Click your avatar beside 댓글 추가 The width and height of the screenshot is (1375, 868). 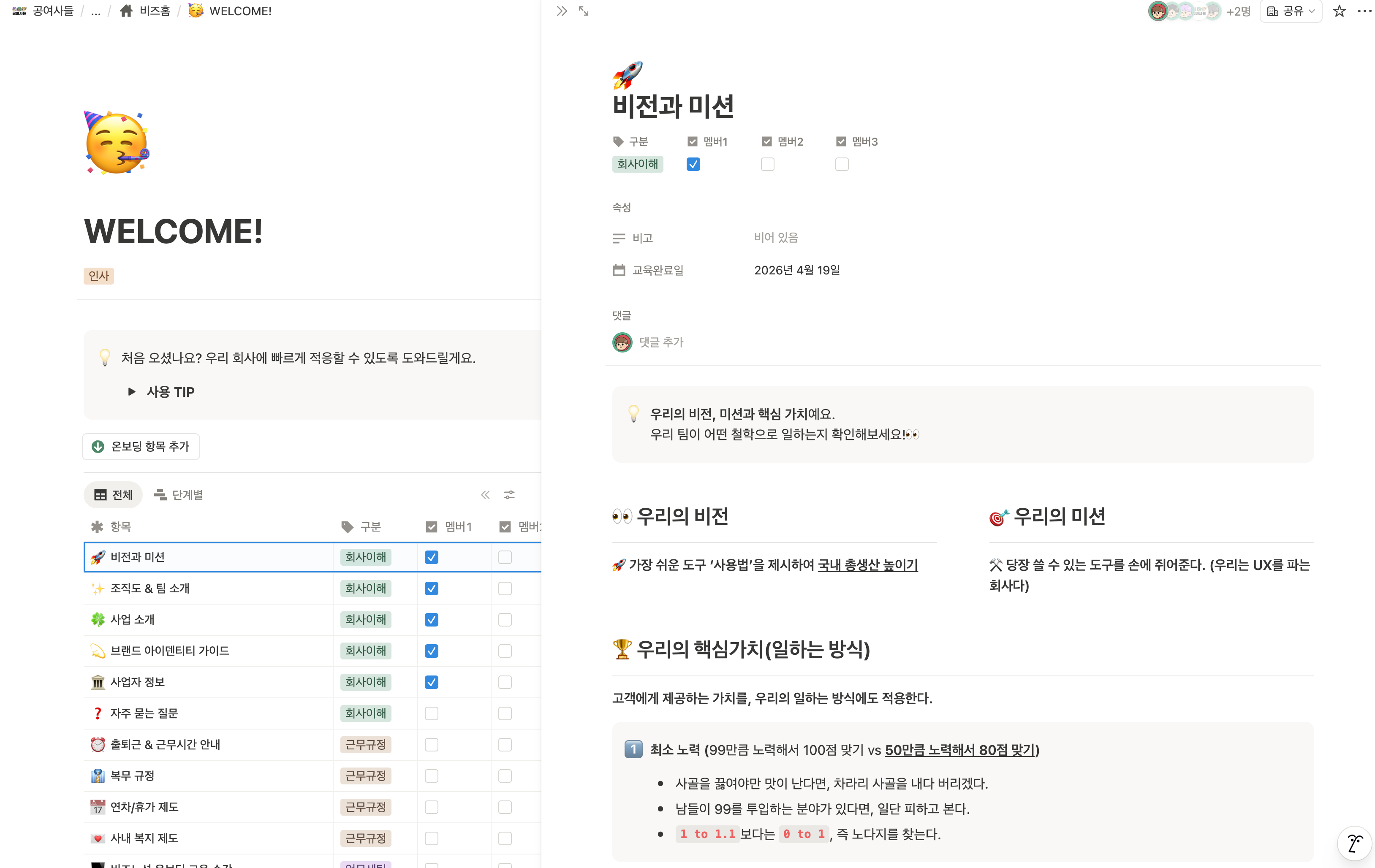[x=622, y=342]
